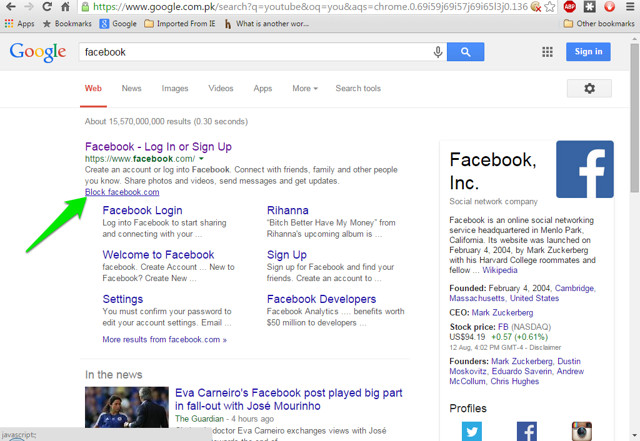Screen dimensions: 640x441
Task: Open the Andrew McCollum founder link
Action: click(517, 376)
